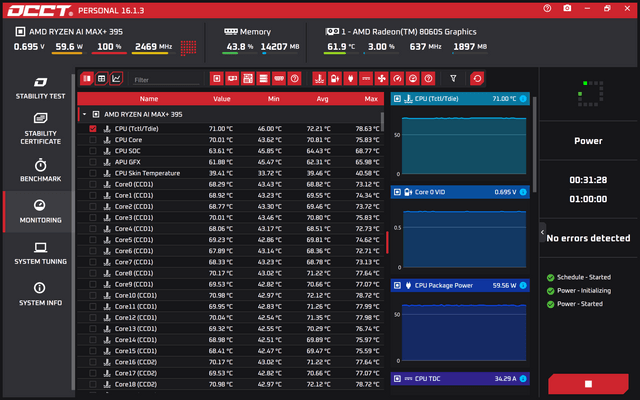
Task: Click the No errors detected status text
Action: [x=588, y=238]
